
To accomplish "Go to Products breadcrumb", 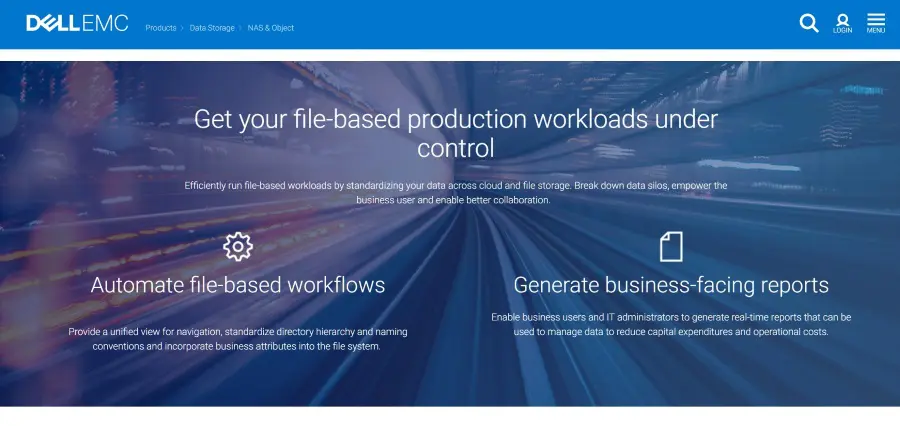I will pos(161,28).
